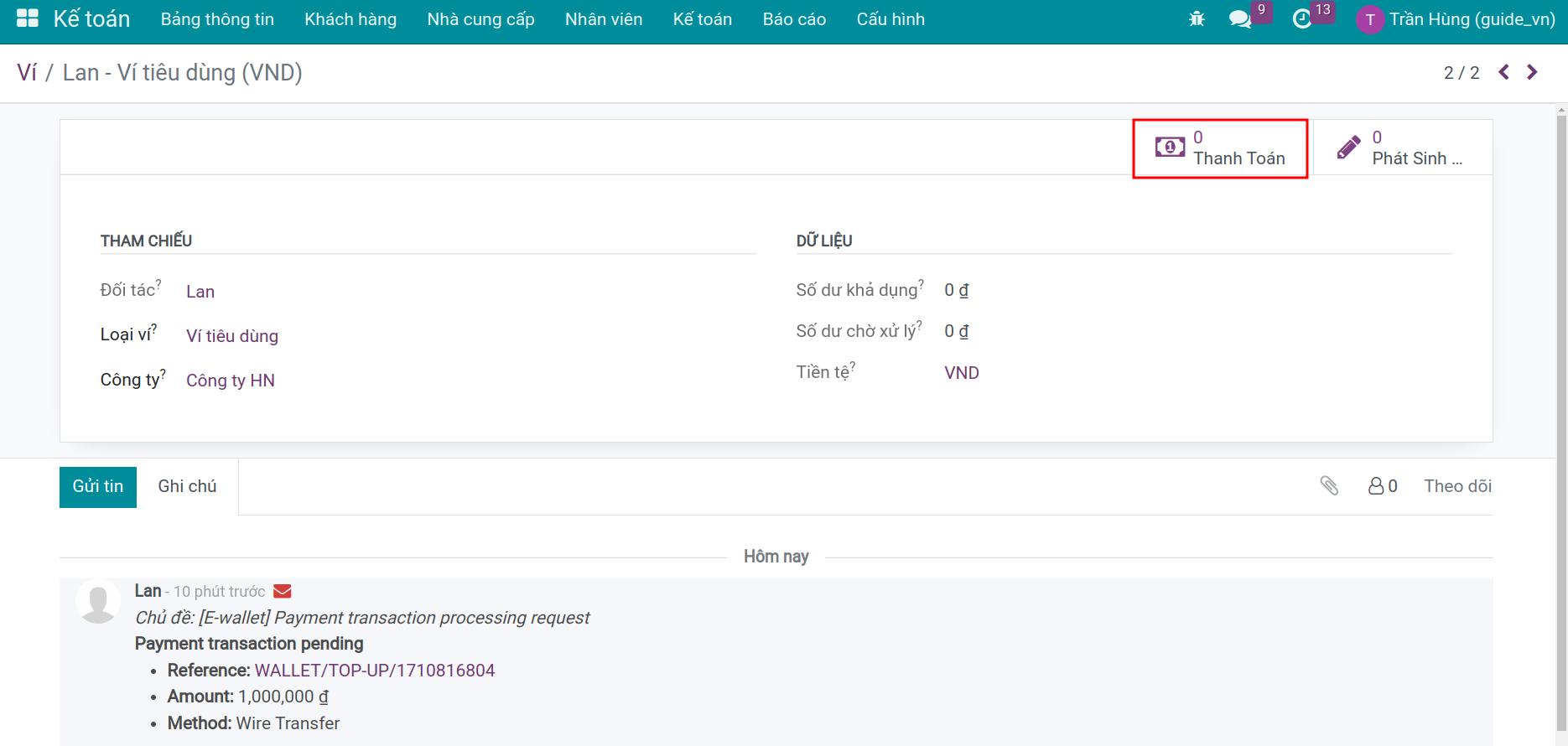Image resolution: width=1568 pixels, height=746 pixels.
Task: Open the Bảng thông tin menu
Action: 217,19
